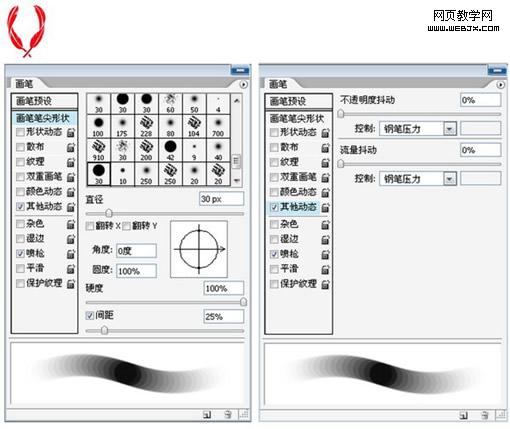Check the 翻转 X flip checkbox
Image resolution: width=510 pixels, height=429 pixels.
click(x=90, y=226)
